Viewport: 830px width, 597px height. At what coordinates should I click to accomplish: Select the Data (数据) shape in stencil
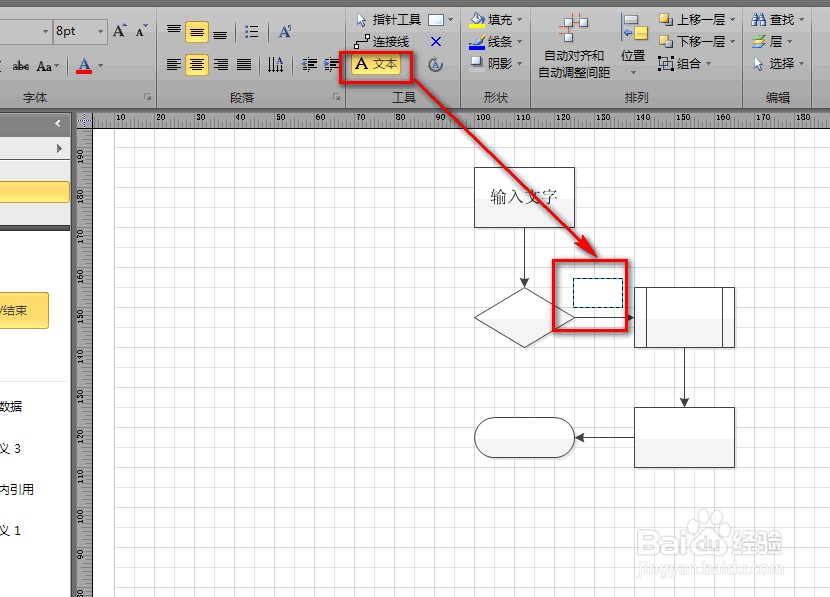point(11,406)
